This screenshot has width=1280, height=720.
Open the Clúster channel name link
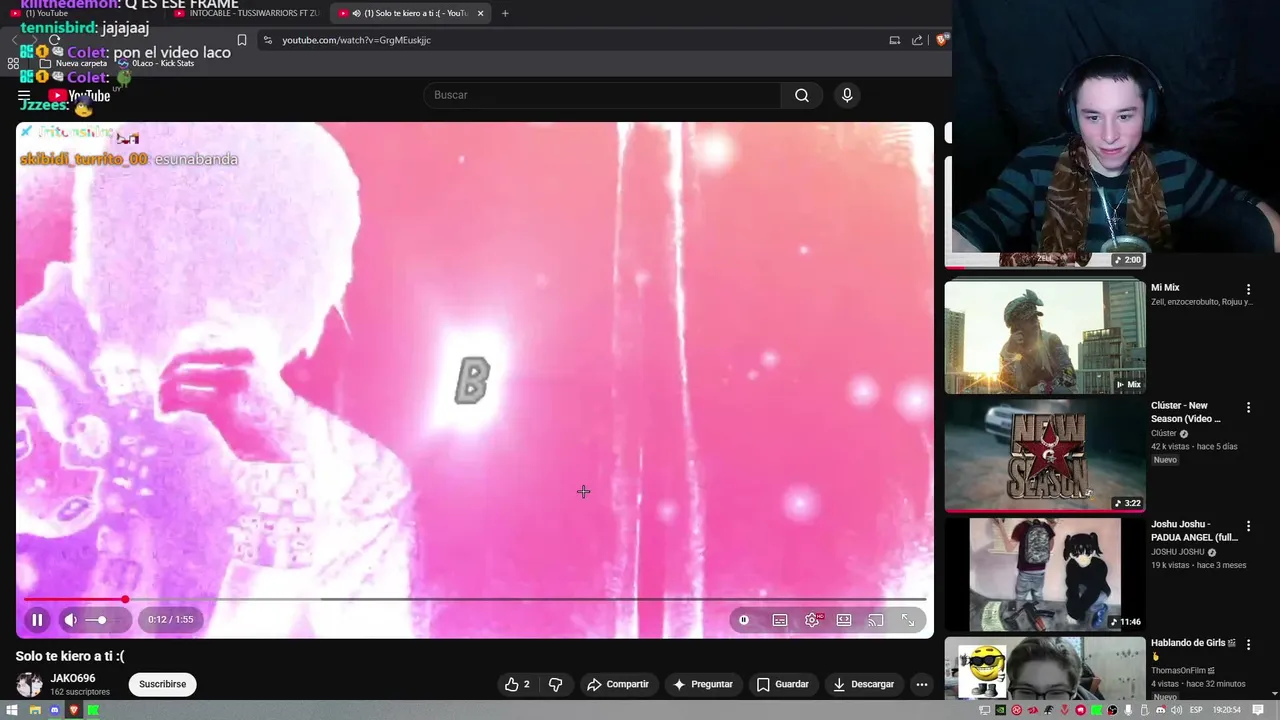coord(1164,433)
